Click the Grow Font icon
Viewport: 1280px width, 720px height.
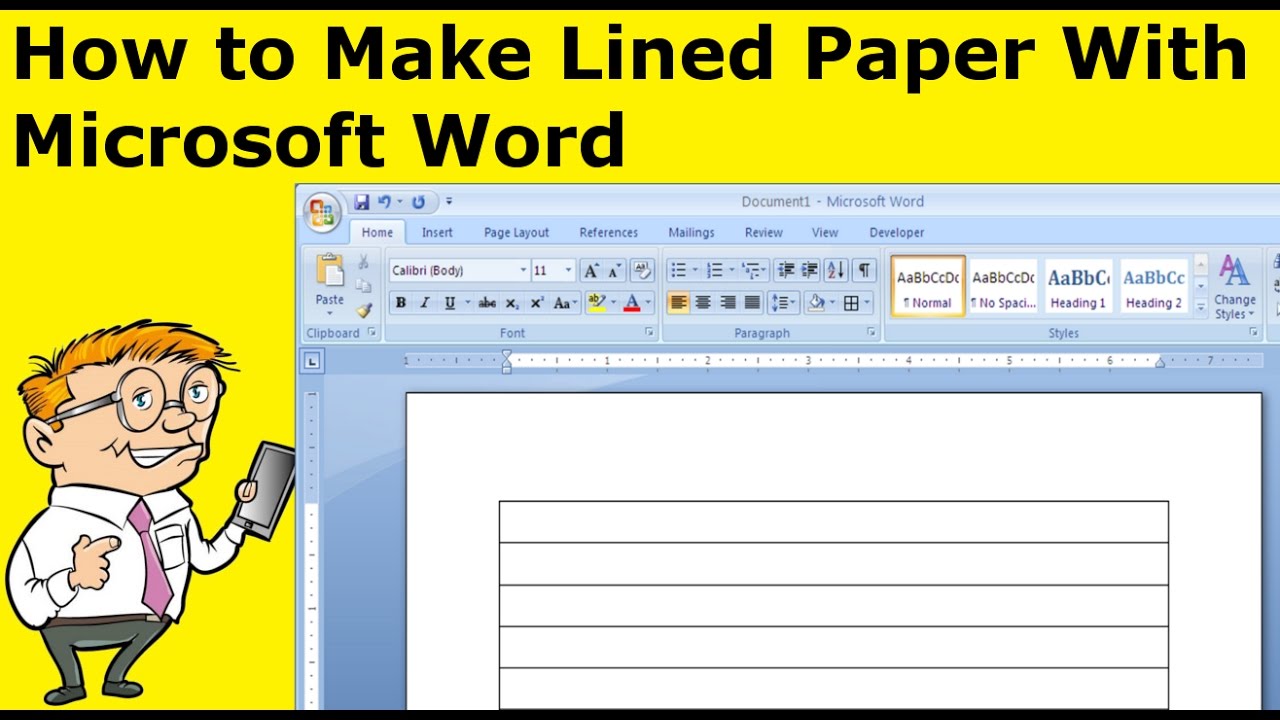point(591,270)
